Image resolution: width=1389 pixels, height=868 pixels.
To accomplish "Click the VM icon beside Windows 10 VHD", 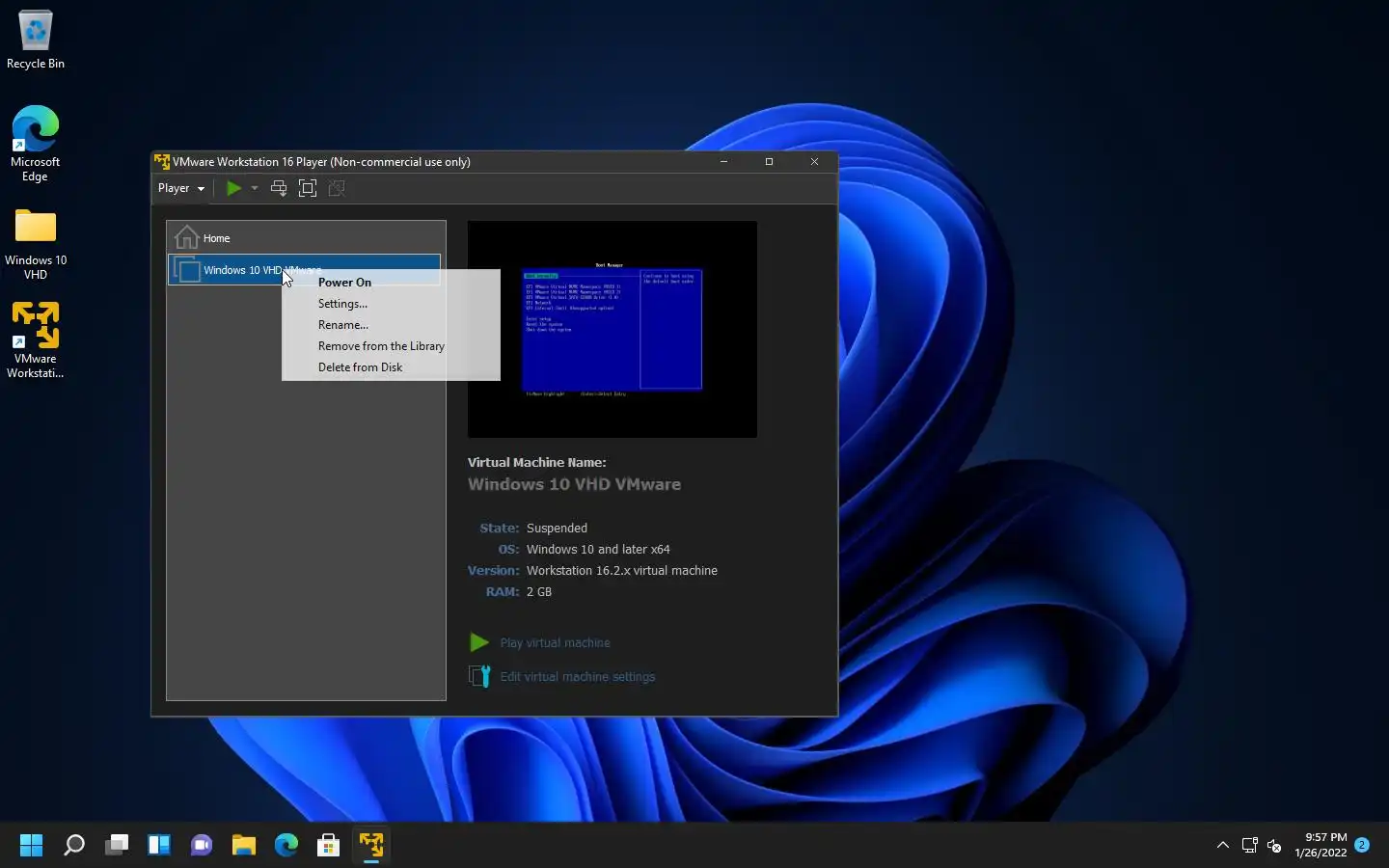I will [187, 270].
